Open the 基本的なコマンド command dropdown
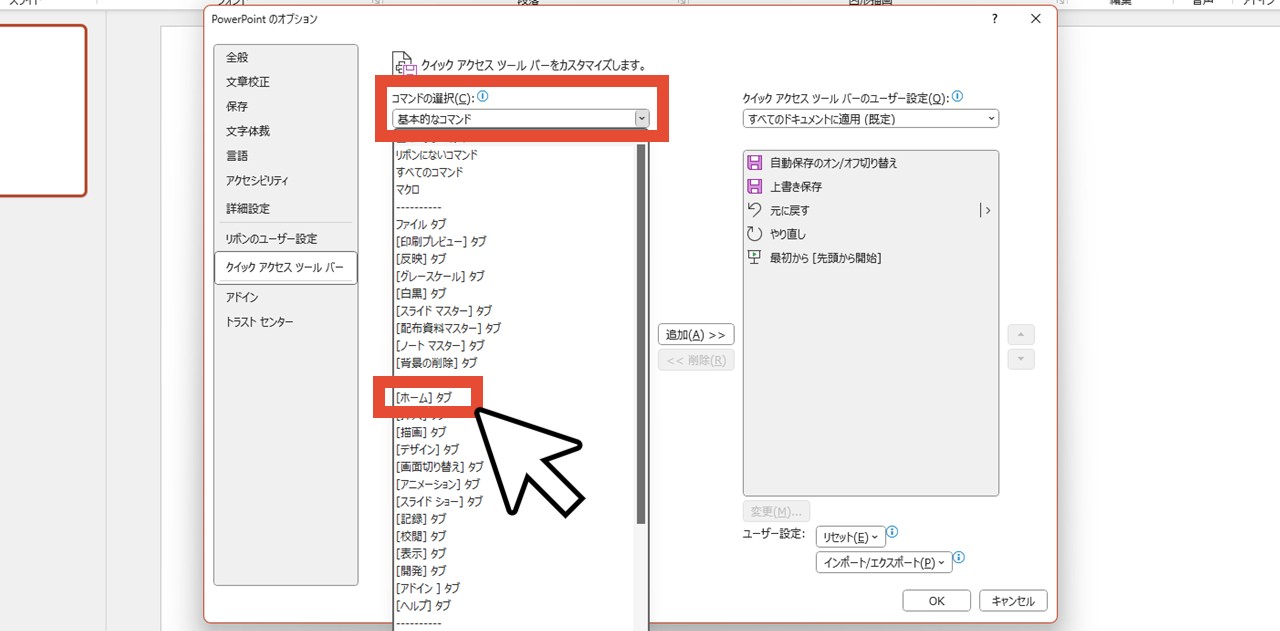1280x631 pixels. [521, 119]
